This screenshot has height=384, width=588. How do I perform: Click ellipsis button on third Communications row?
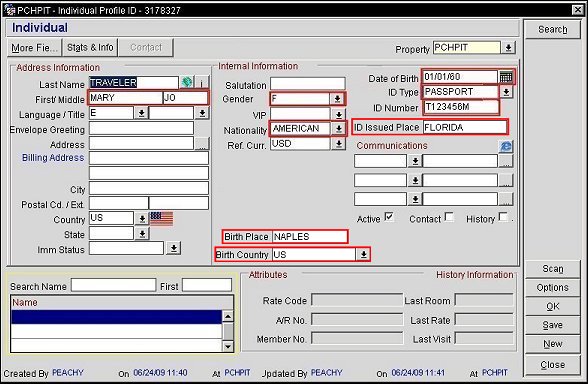[x=506, y=199]
